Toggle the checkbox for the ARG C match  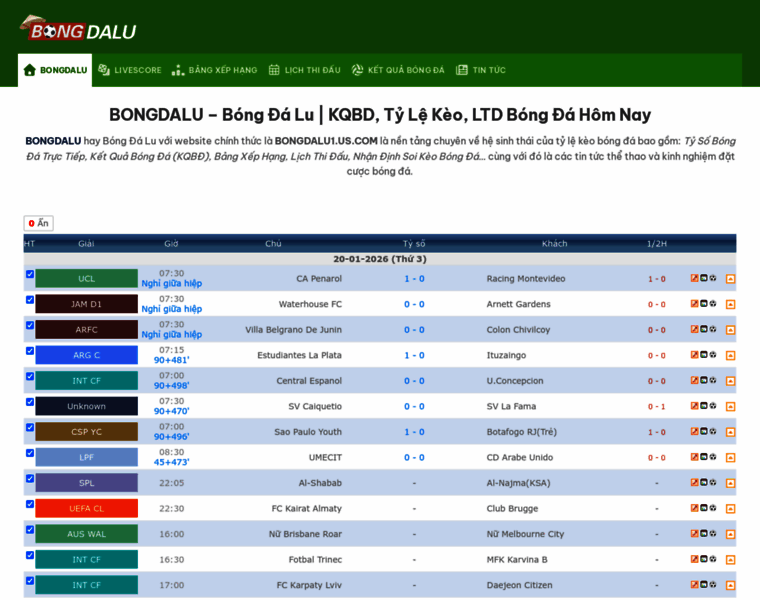pyautogui.click(x=29, y=351)
